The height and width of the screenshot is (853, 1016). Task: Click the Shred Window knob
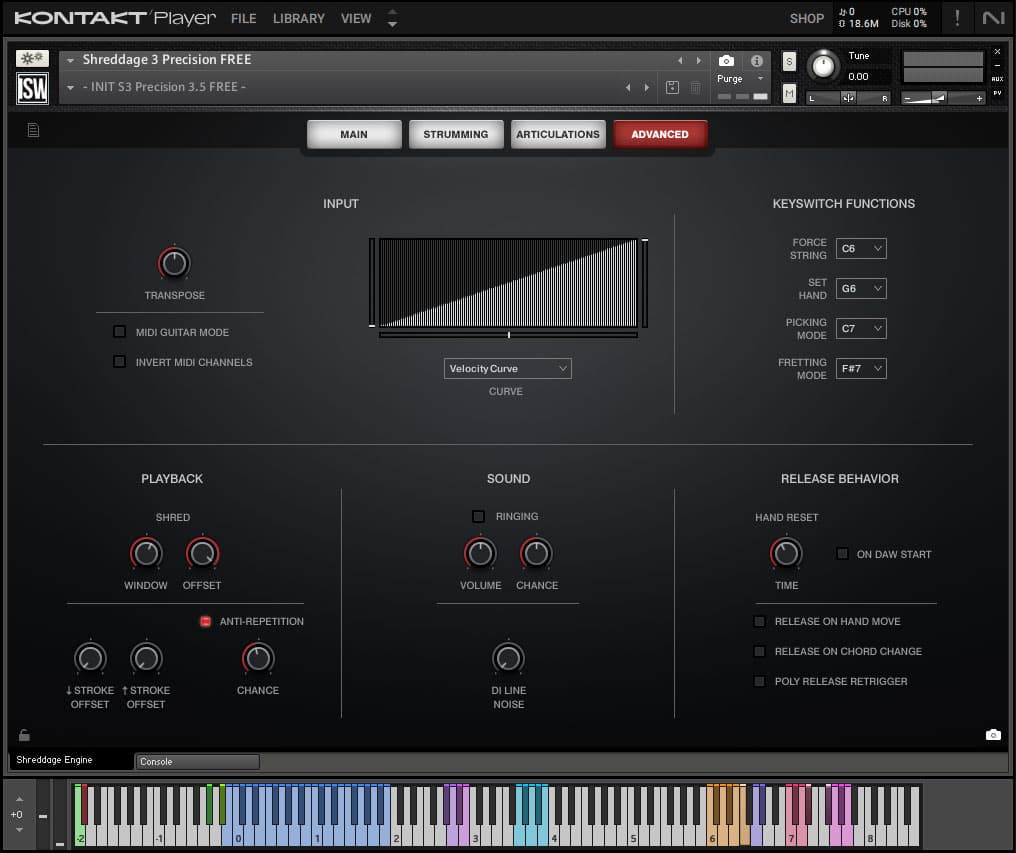pyautogui.click(x=146, y=554)
